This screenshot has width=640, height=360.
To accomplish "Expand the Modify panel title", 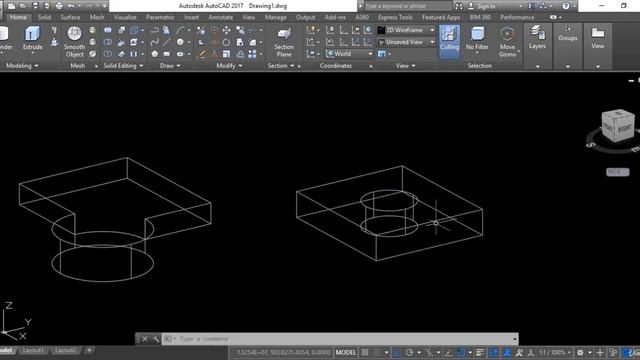I will [x=229, y=66].
